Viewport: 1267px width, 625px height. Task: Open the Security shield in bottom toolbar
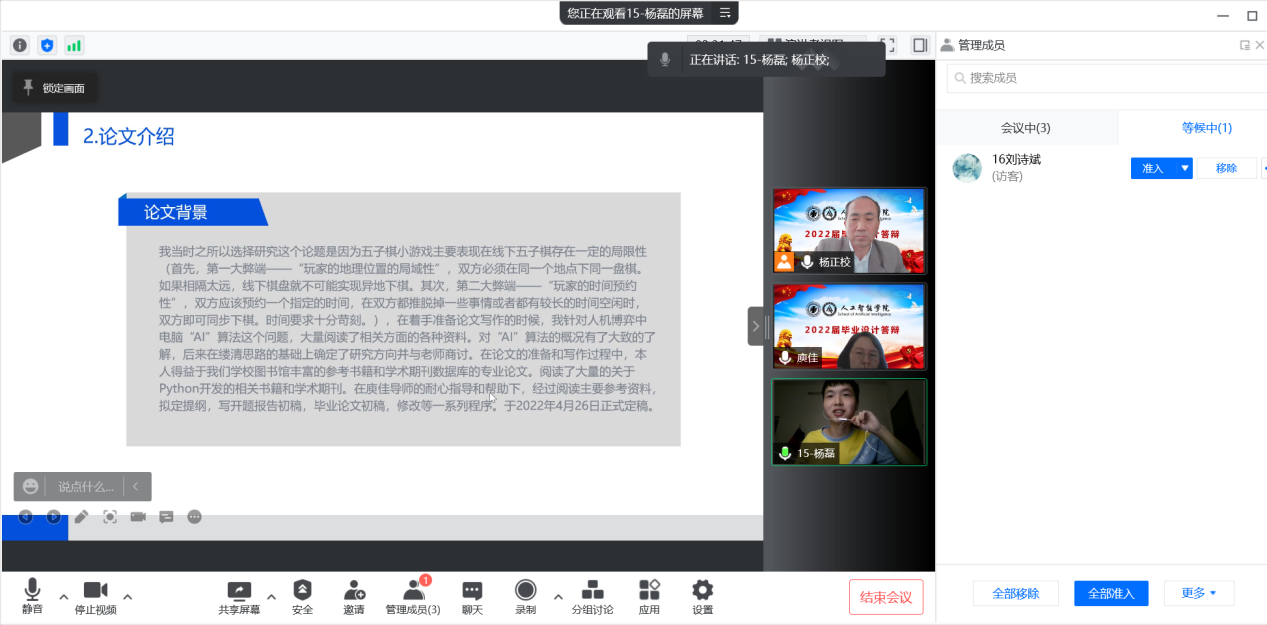[302, 591]
